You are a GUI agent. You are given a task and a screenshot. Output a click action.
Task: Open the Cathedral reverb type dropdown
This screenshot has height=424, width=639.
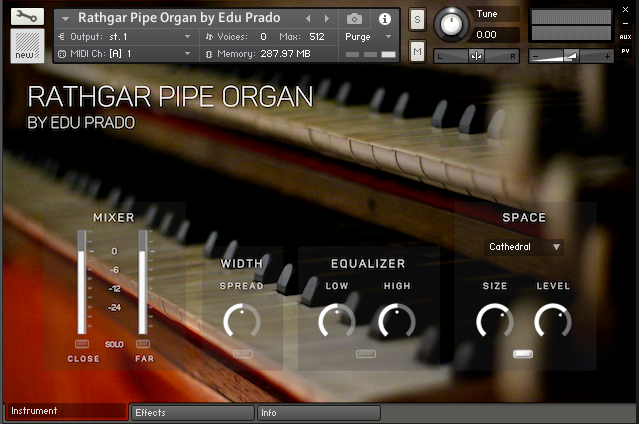click(525, 246)
